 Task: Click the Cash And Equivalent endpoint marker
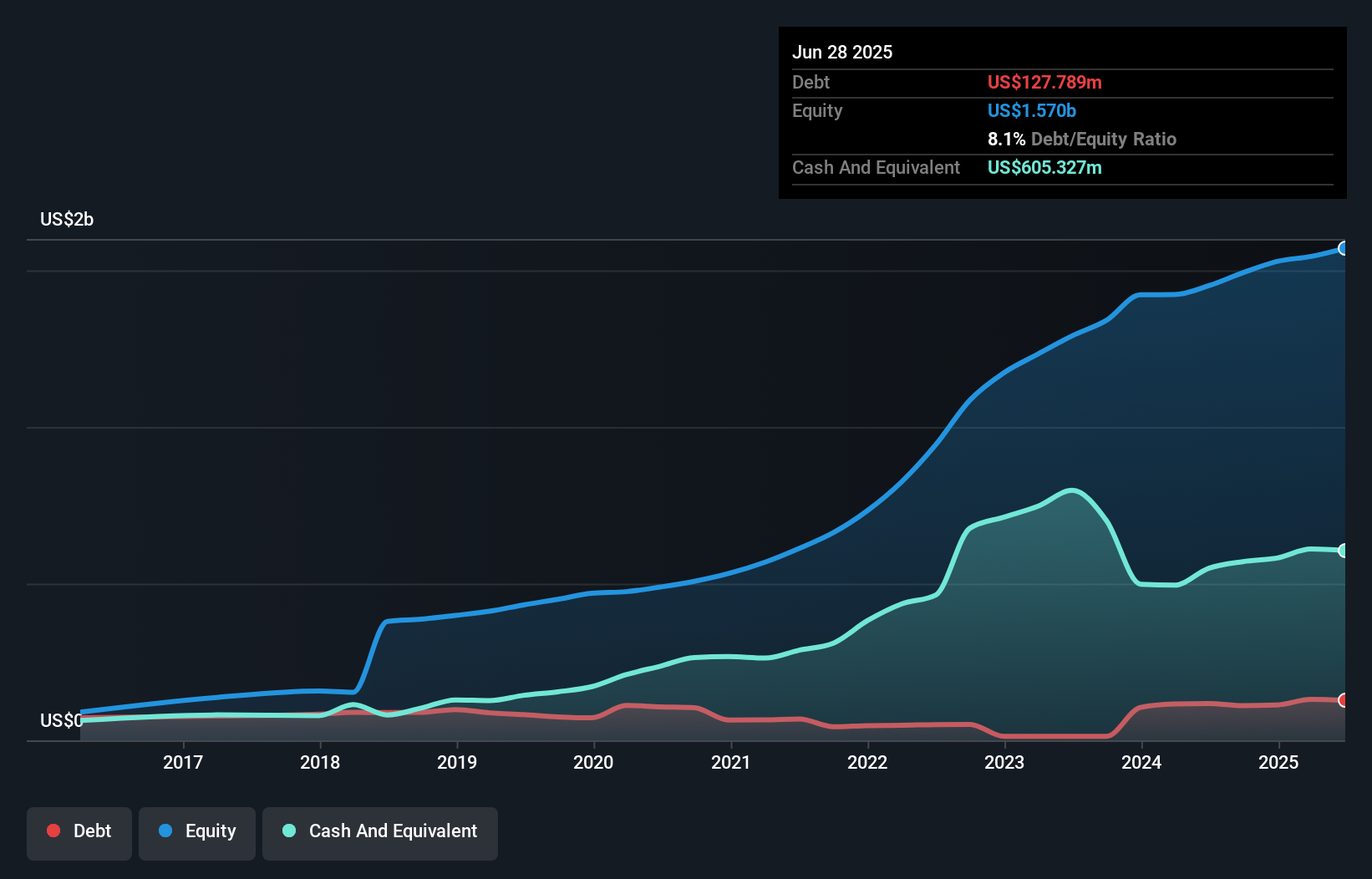[1344, 551]
